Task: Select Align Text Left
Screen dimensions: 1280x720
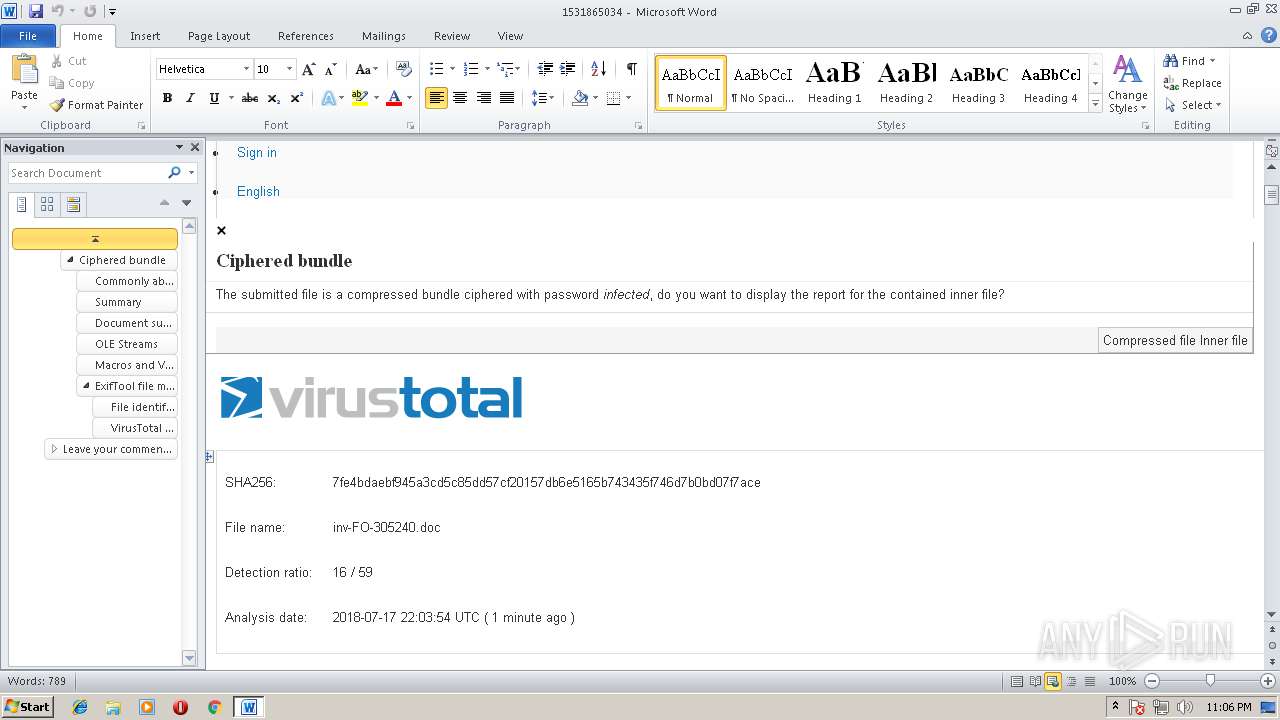Action: tap(436, 98)
